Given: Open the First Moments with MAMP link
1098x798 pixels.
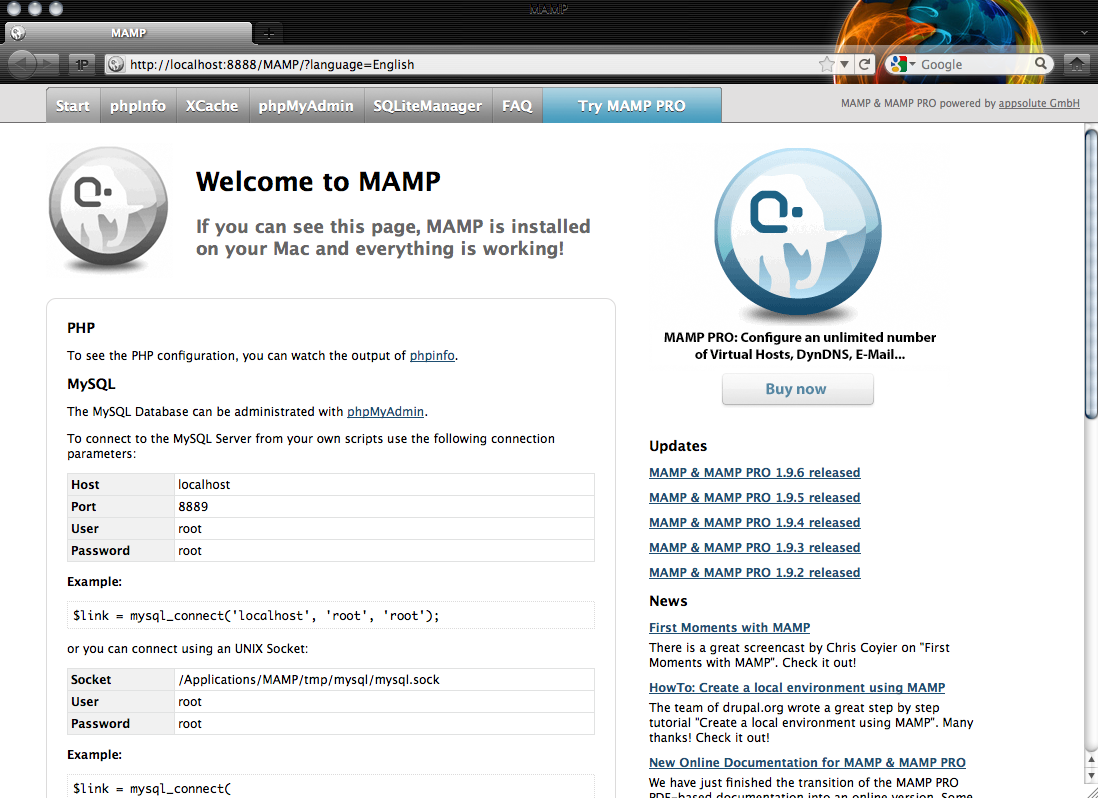Looking at the screenshot, I should click(x=729, y=627).
